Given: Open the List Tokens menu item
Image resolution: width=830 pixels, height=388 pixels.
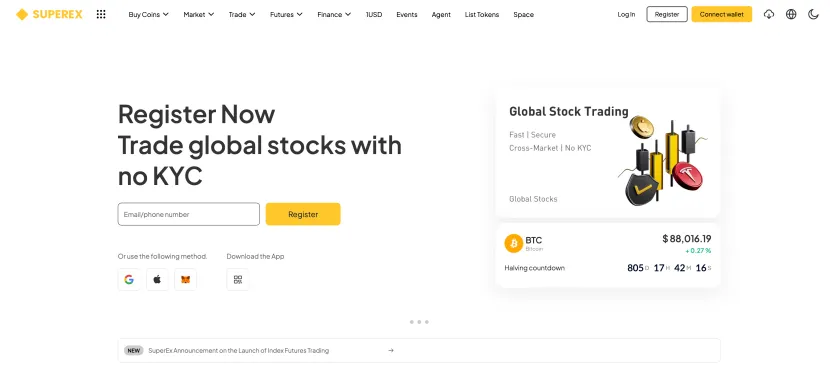Looking at the screenshot, I should (x=482, y=14).
